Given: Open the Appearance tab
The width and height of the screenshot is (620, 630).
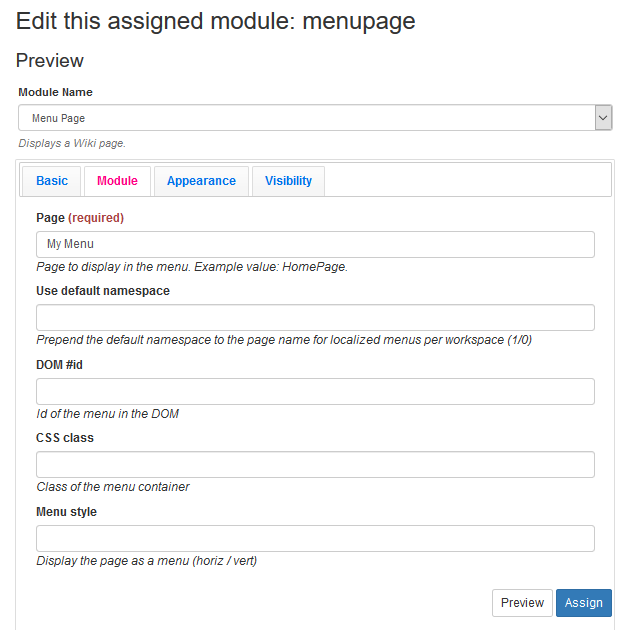Looking at the screenshot, I should point(201,181).
